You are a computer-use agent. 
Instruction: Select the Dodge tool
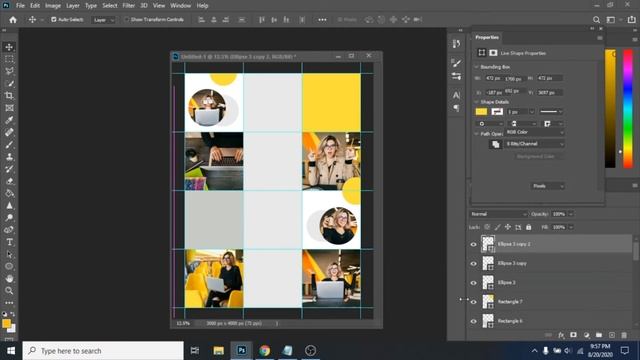pyautogui.click(x=9, y=218)
